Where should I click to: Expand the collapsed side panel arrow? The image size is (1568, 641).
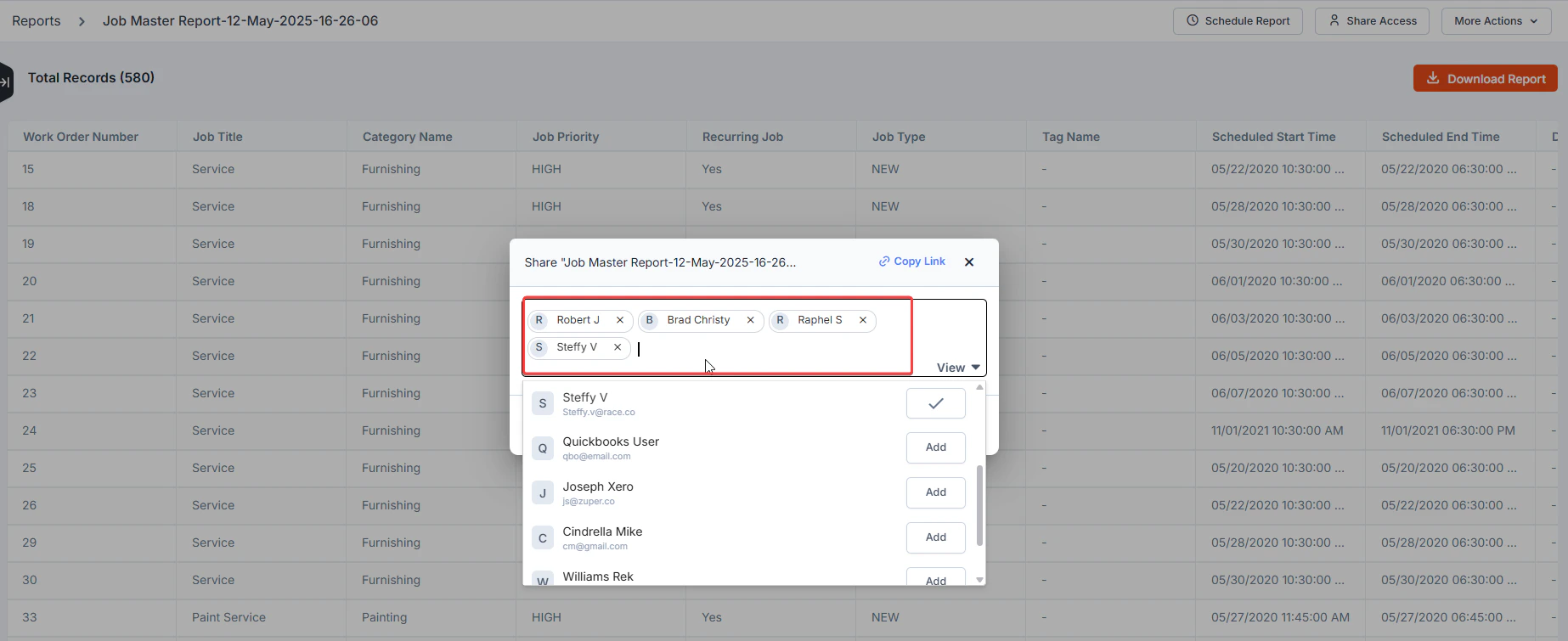(x=5, y=82)
